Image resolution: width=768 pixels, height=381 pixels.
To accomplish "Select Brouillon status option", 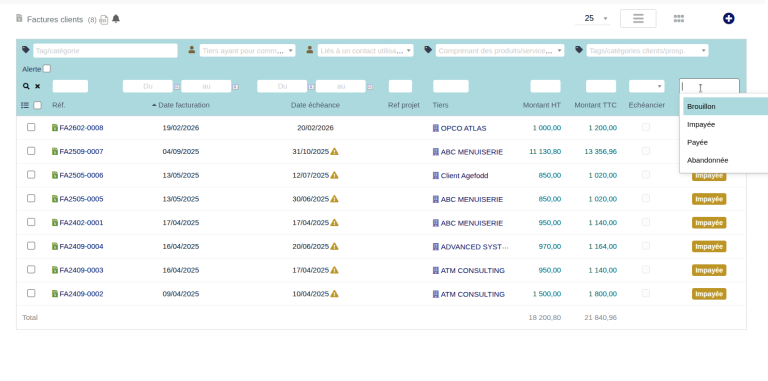I will point(725,106).
